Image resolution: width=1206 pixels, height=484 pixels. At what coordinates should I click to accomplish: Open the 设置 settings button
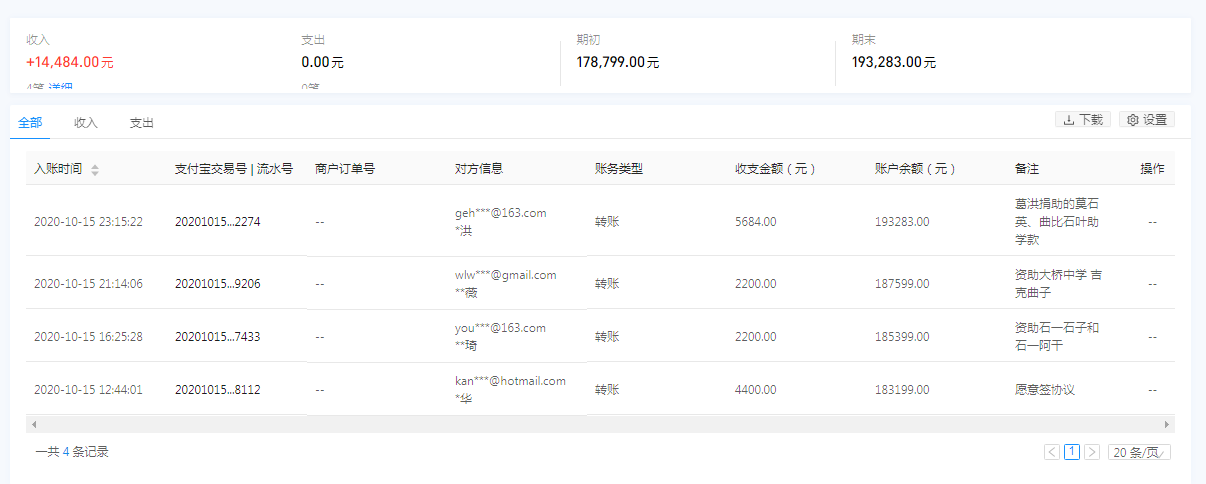[1146, 120]
